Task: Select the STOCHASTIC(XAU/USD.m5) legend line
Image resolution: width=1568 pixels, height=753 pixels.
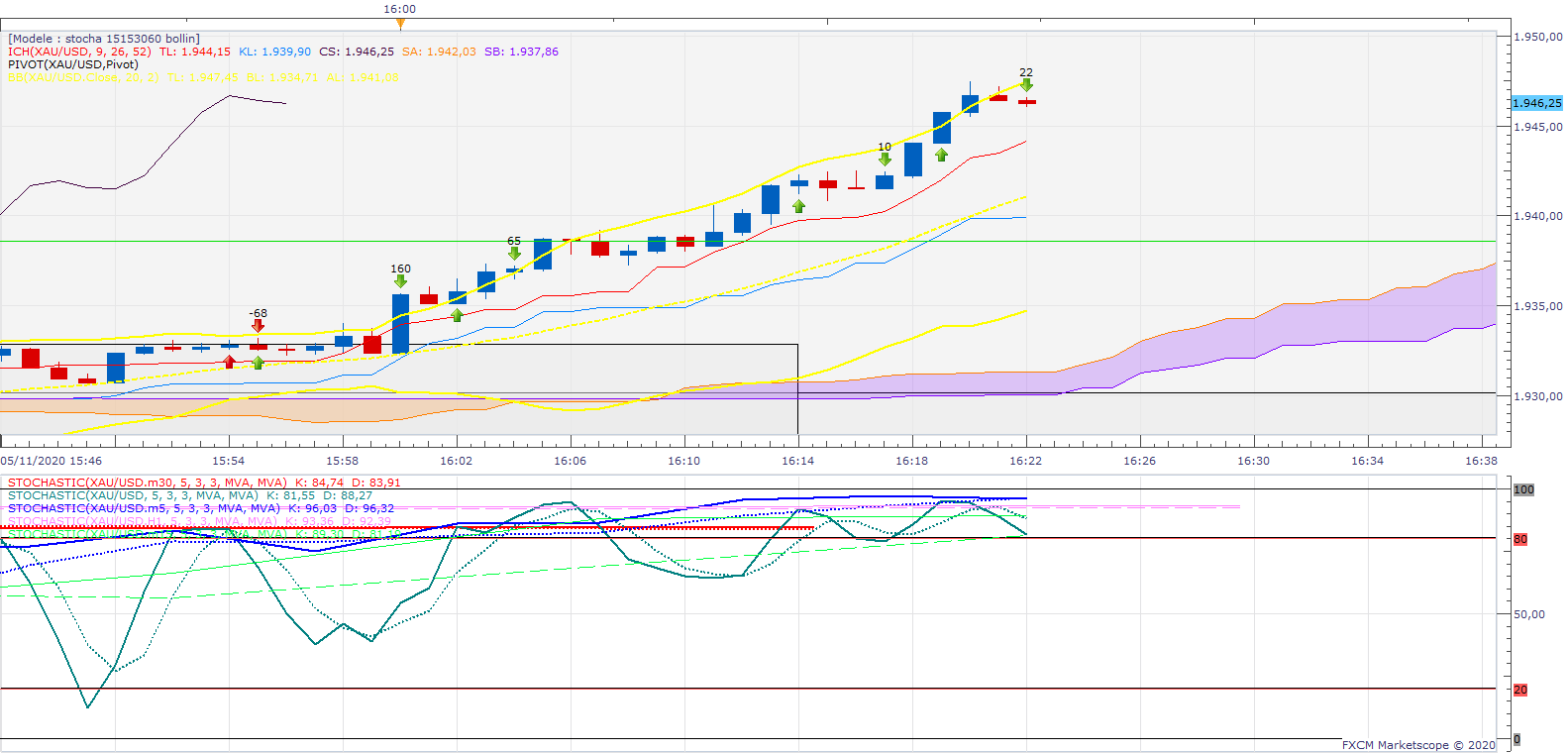Action: [201, 508]
